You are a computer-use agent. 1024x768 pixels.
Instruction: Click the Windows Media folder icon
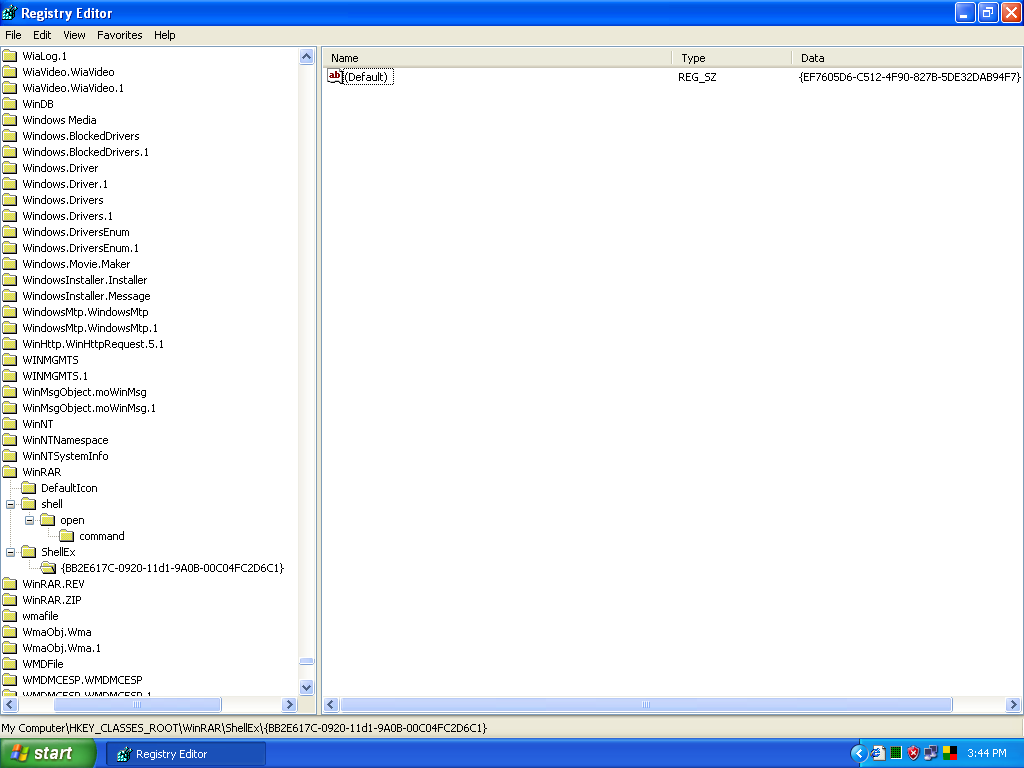pos(10,120)
